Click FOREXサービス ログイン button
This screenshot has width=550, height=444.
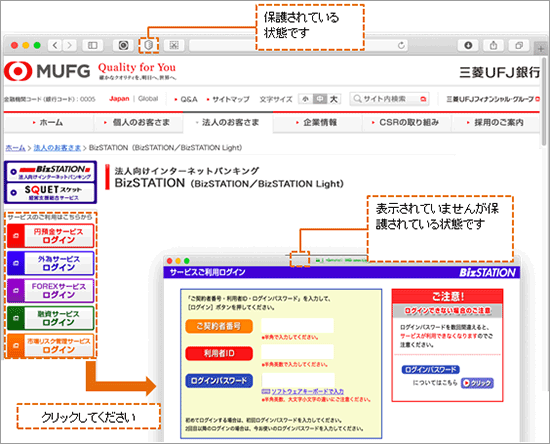pos(51,290)
